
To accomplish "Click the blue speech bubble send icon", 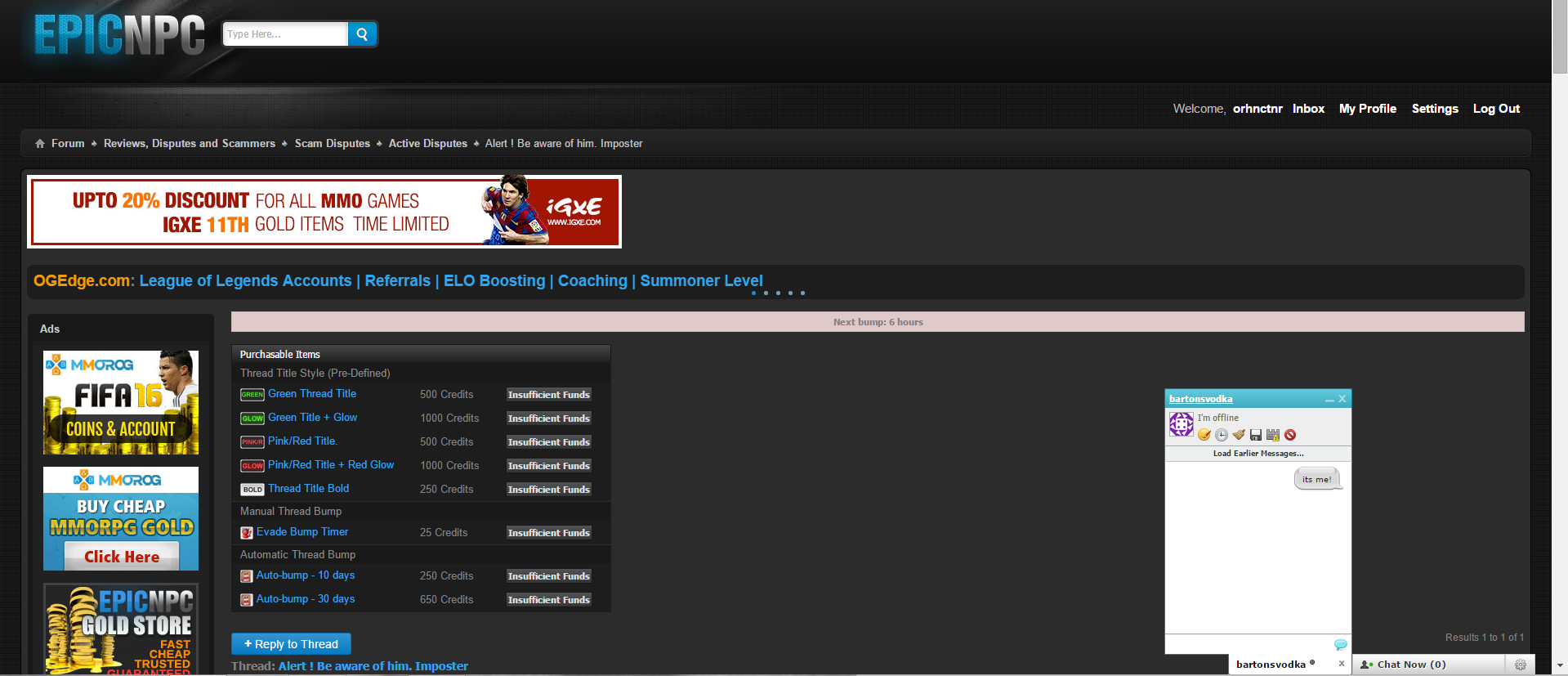I will (1340, 645).
